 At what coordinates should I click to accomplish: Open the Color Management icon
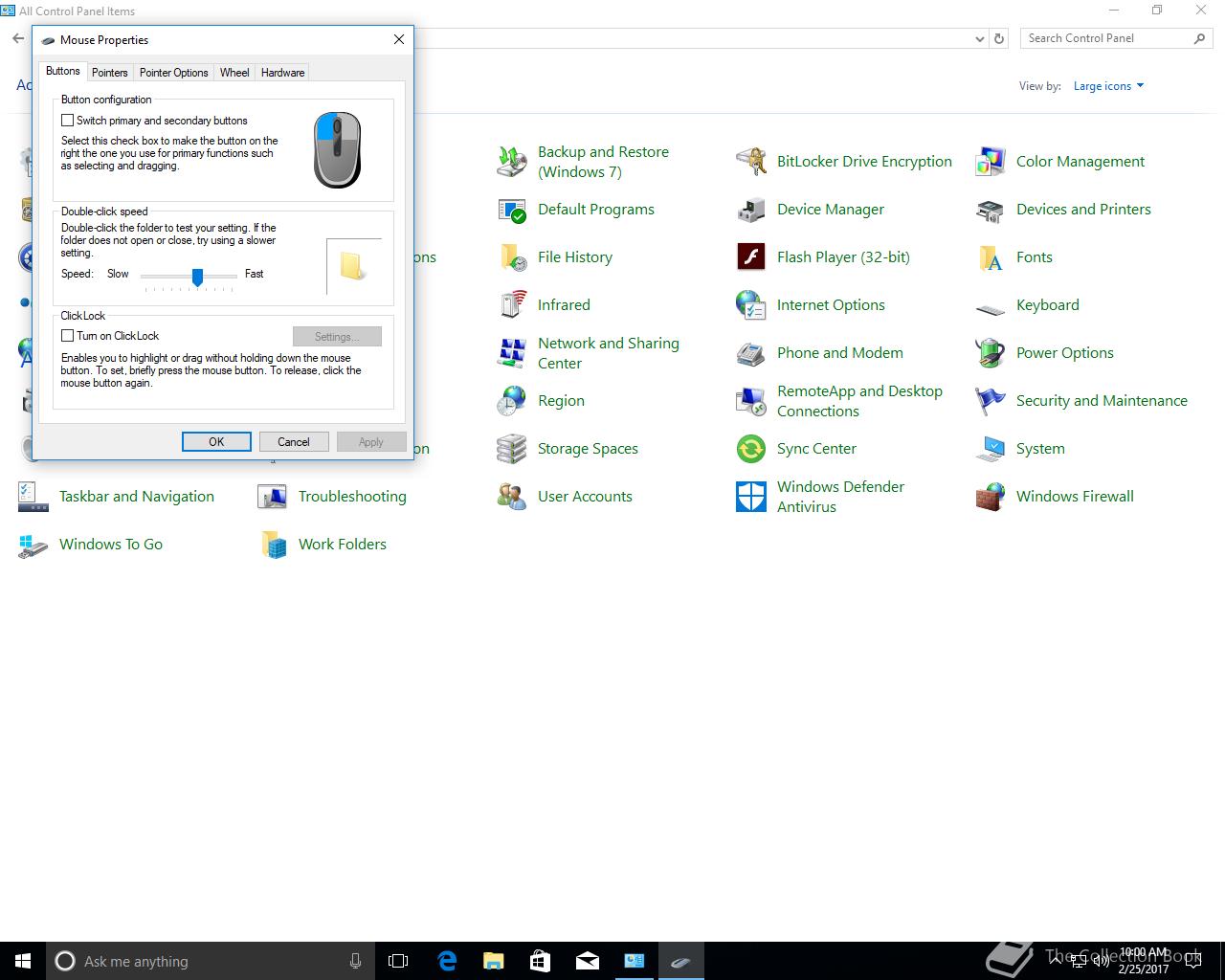coord(991,162)
